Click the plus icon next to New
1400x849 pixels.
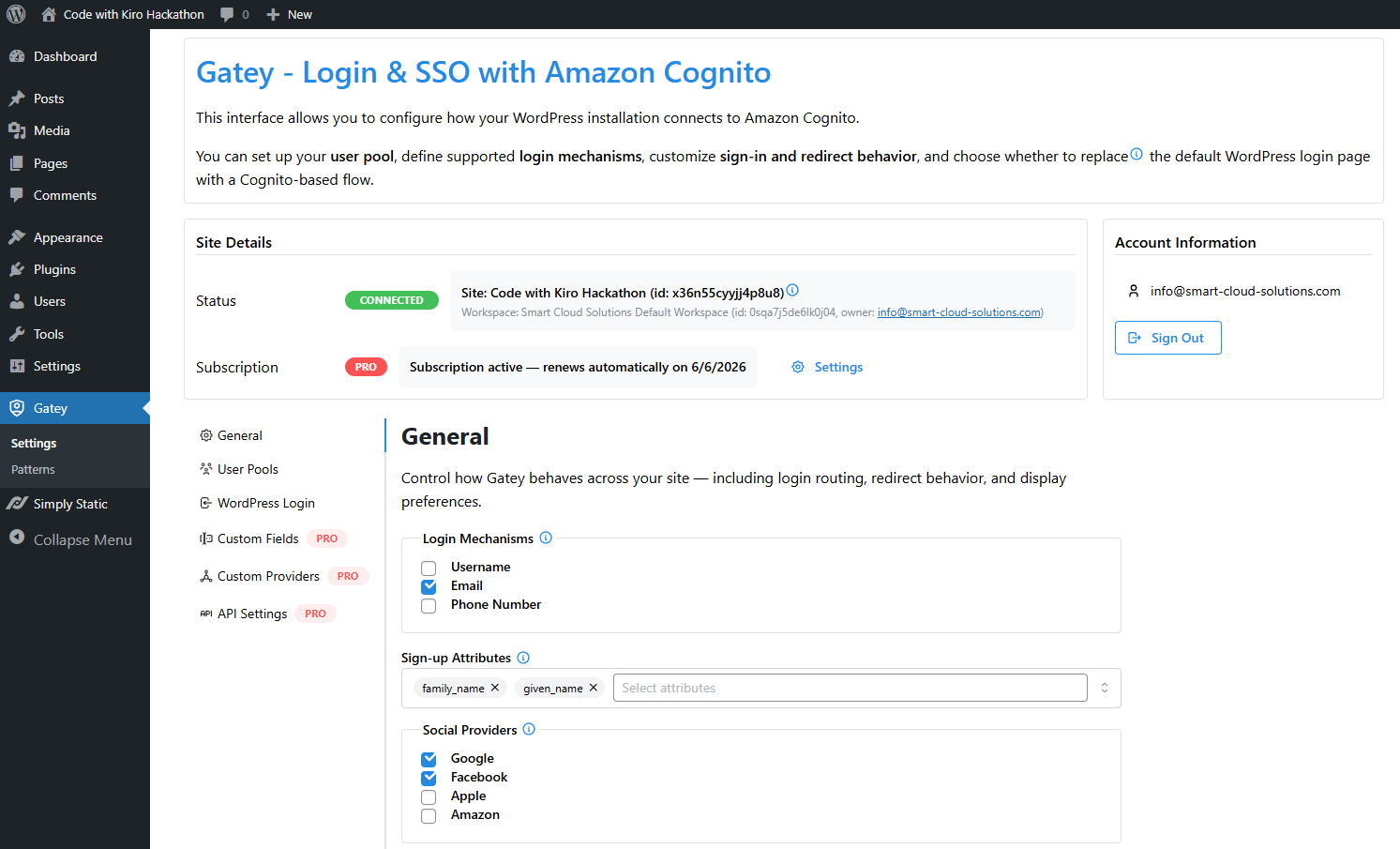pyautogui.click(x=273, y=14)
